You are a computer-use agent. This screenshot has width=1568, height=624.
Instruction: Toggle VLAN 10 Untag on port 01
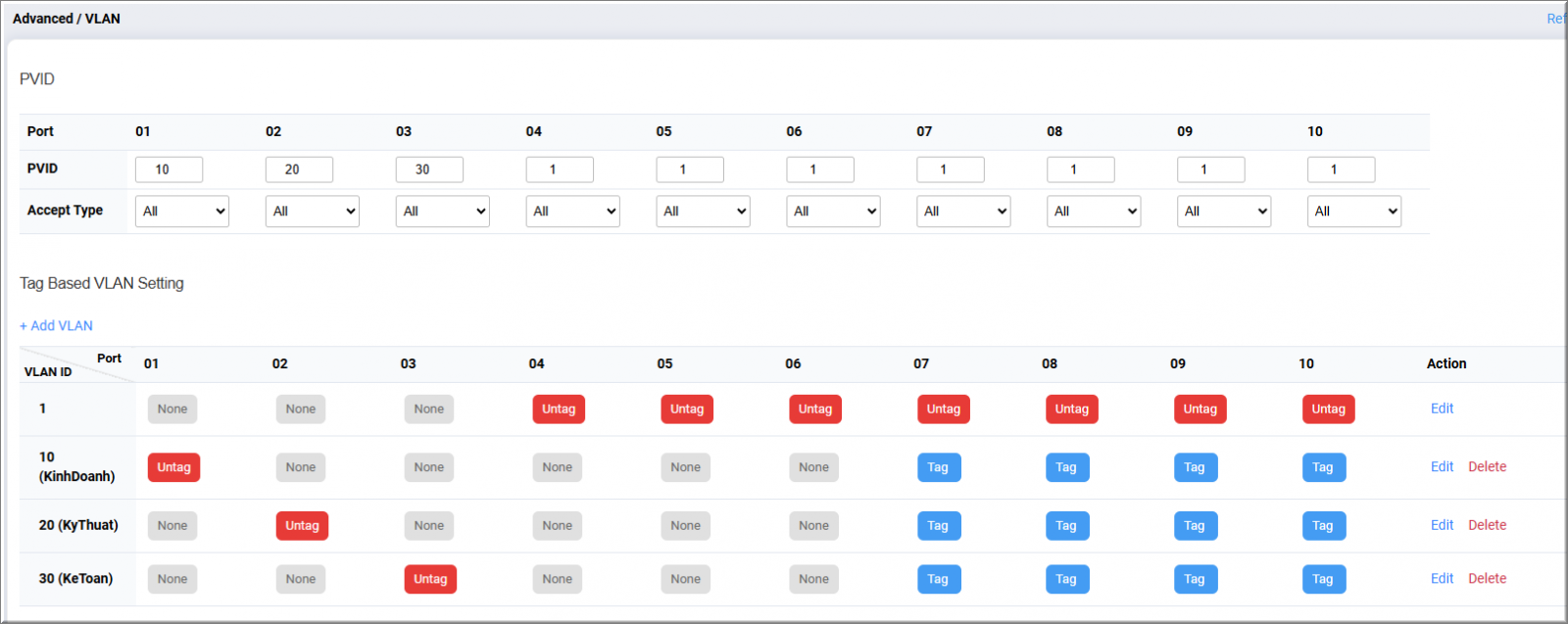173,467
